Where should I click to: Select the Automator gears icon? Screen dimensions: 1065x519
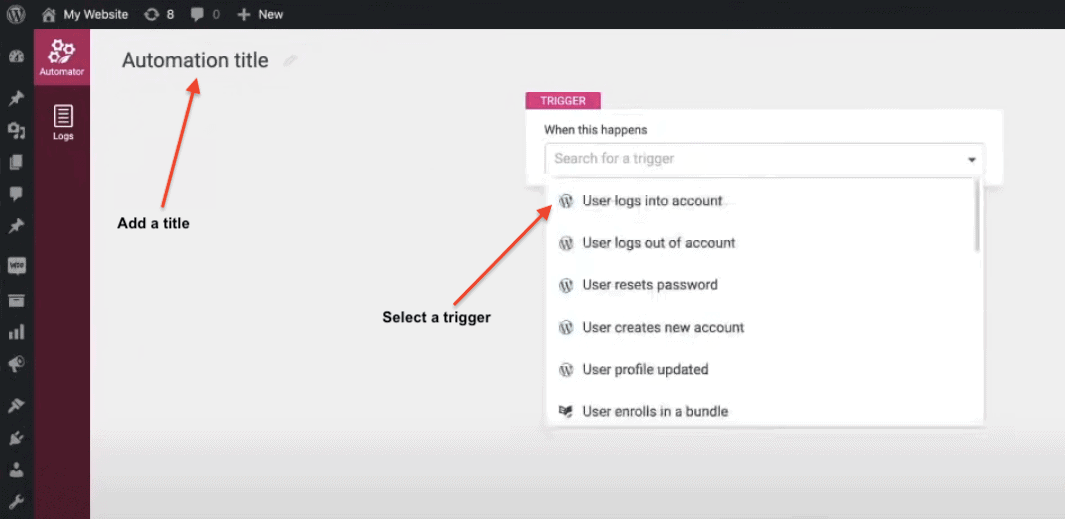pos(62,57)
